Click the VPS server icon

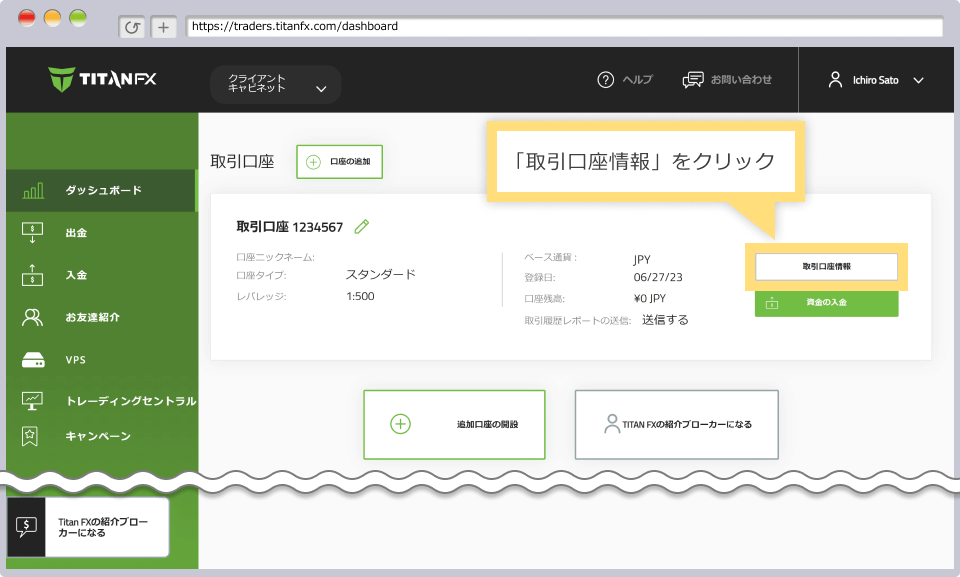(x=33, y=360)
